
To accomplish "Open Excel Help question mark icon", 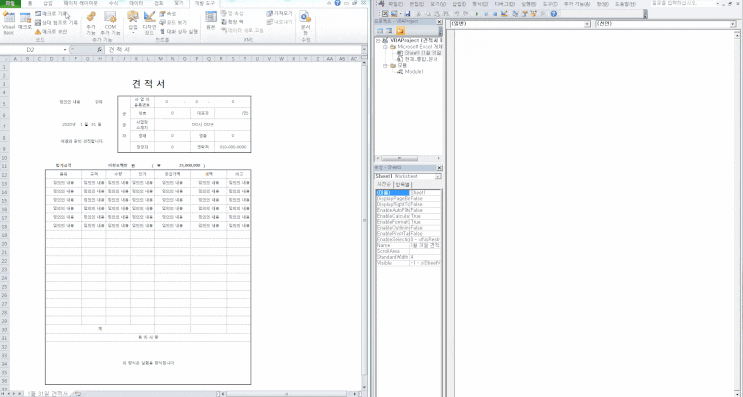I will [337, 3].
